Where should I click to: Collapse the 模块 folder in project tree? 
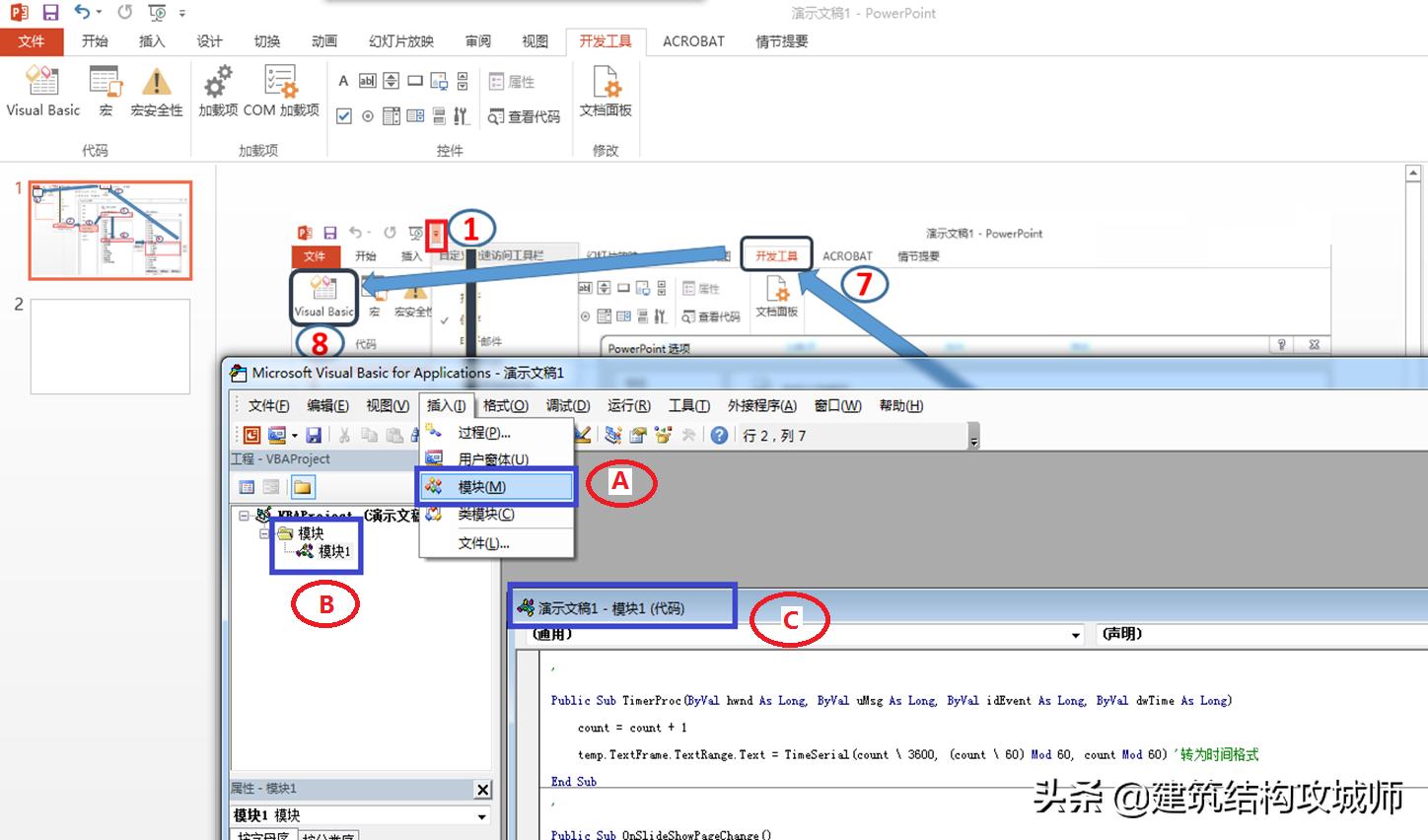coord(264,533)
